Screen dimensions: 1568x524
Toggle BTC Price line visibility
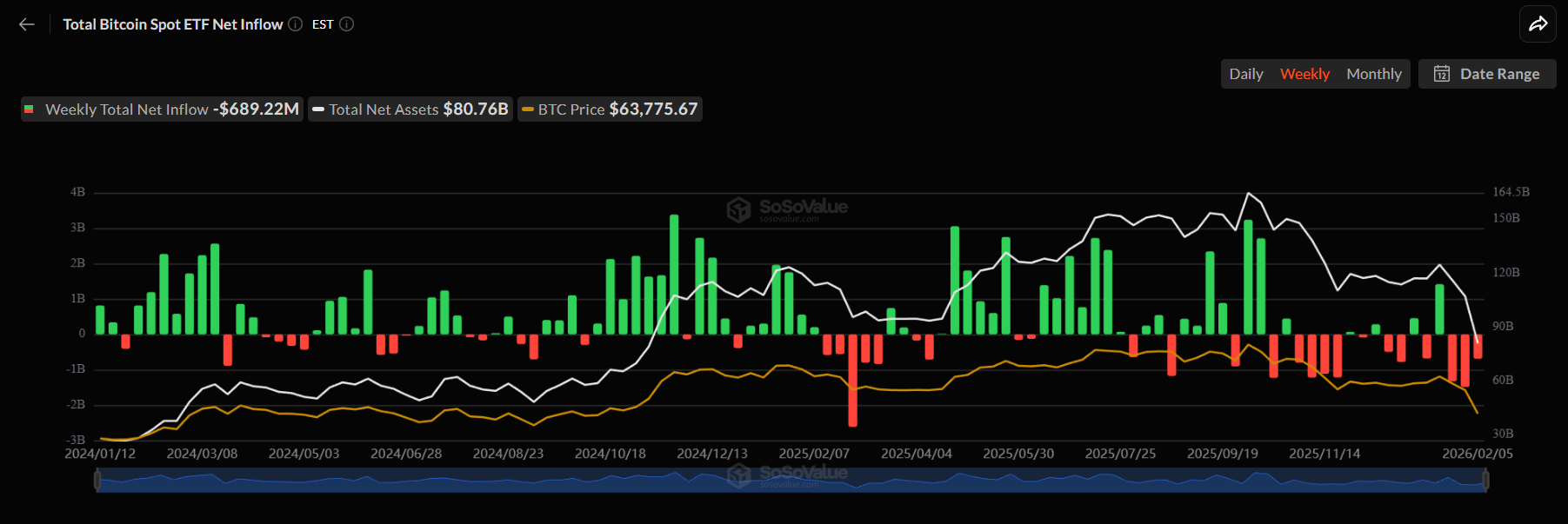click(570, 109)
